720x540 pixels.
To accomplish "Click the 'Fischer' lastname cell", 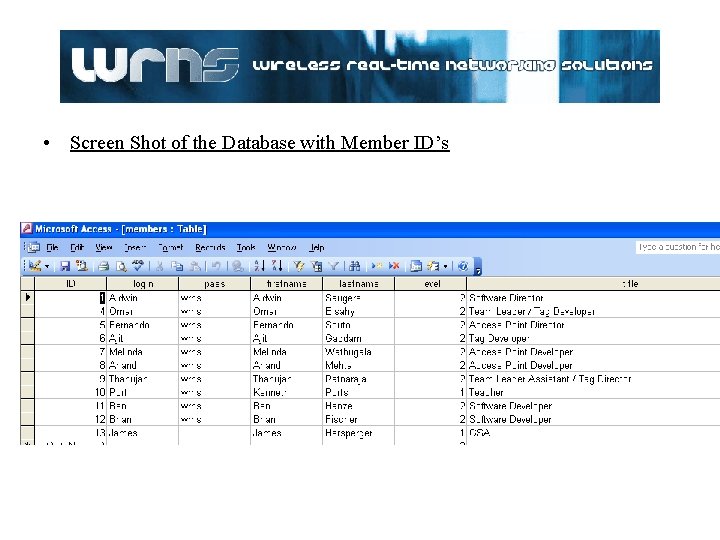I will coord(359,419).
